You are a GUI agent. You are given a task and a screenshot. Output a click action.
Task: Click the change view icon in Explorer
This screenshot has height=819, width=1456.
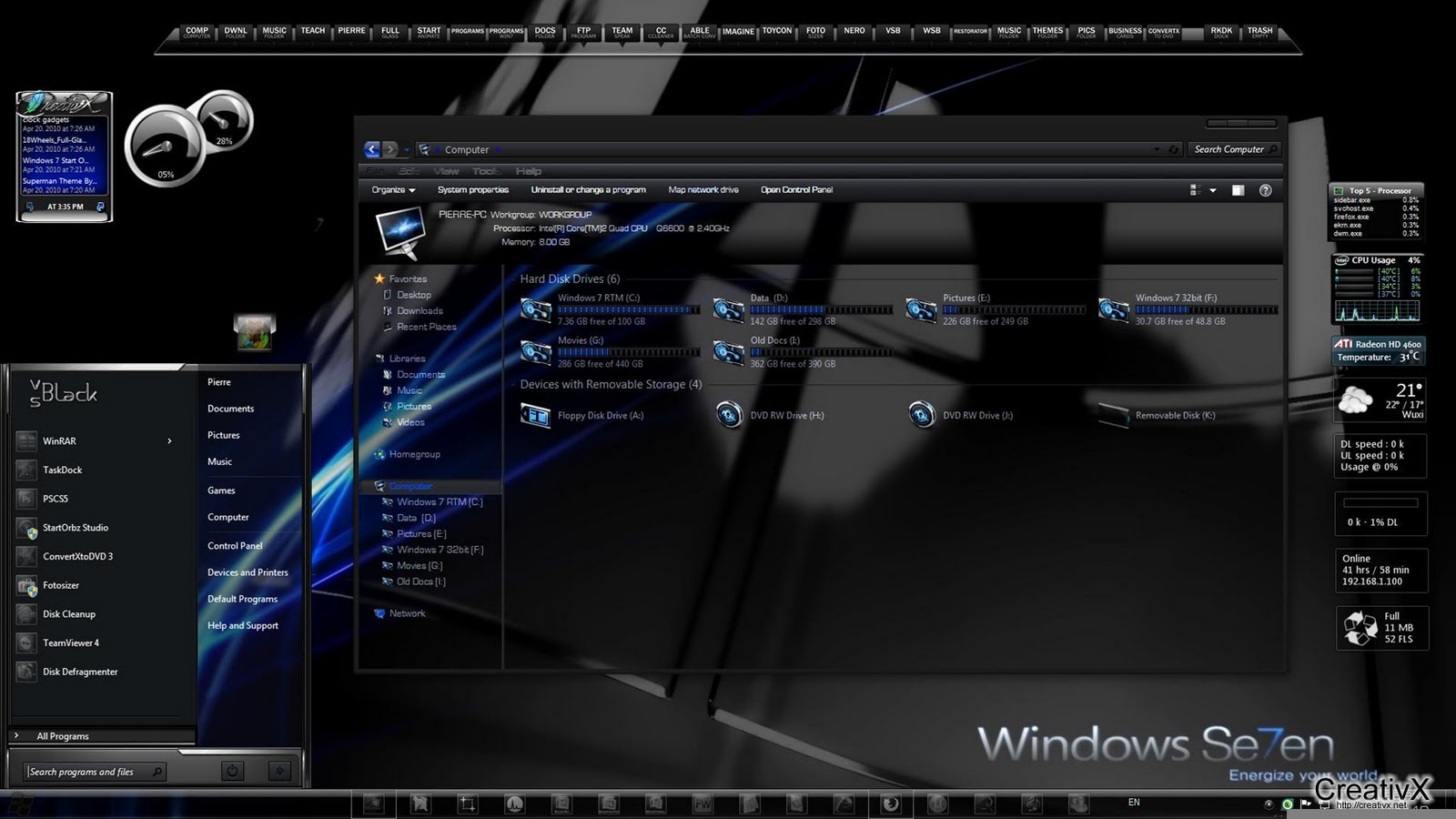1195,190
